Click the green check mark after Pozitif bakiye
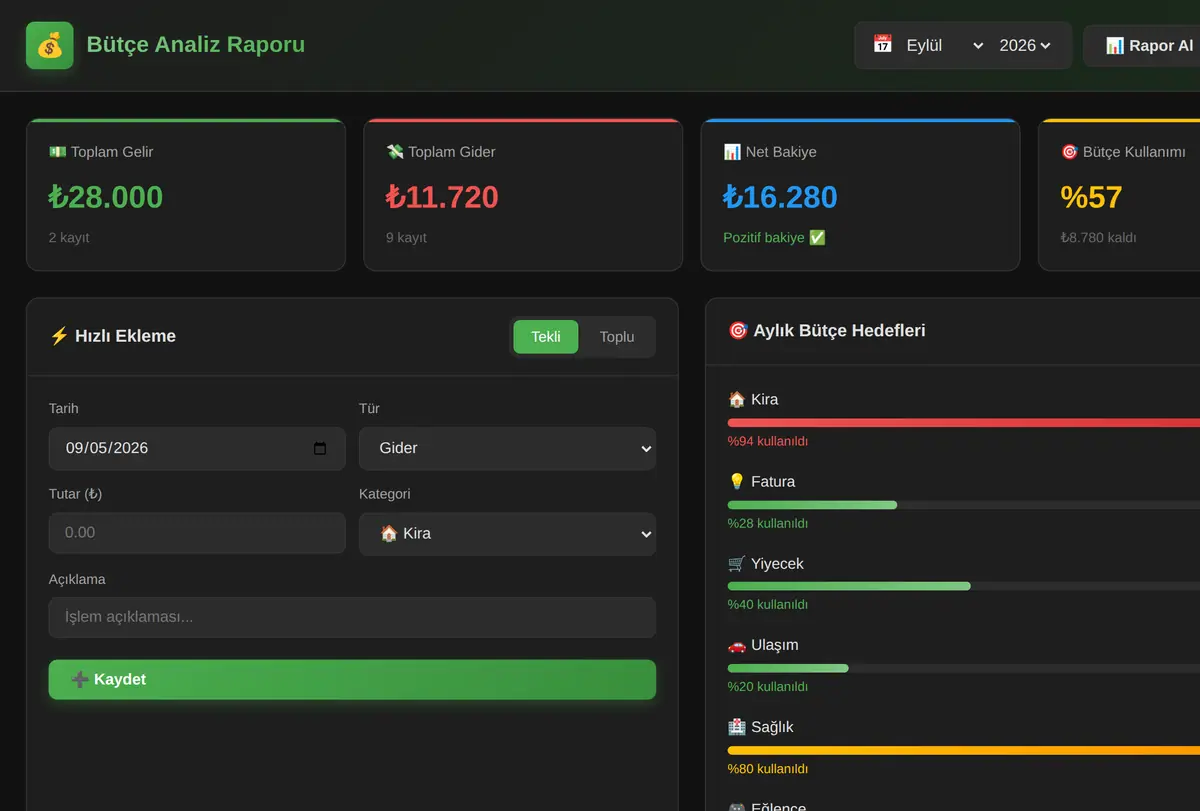1200x811 pixels. pos(817,238)
